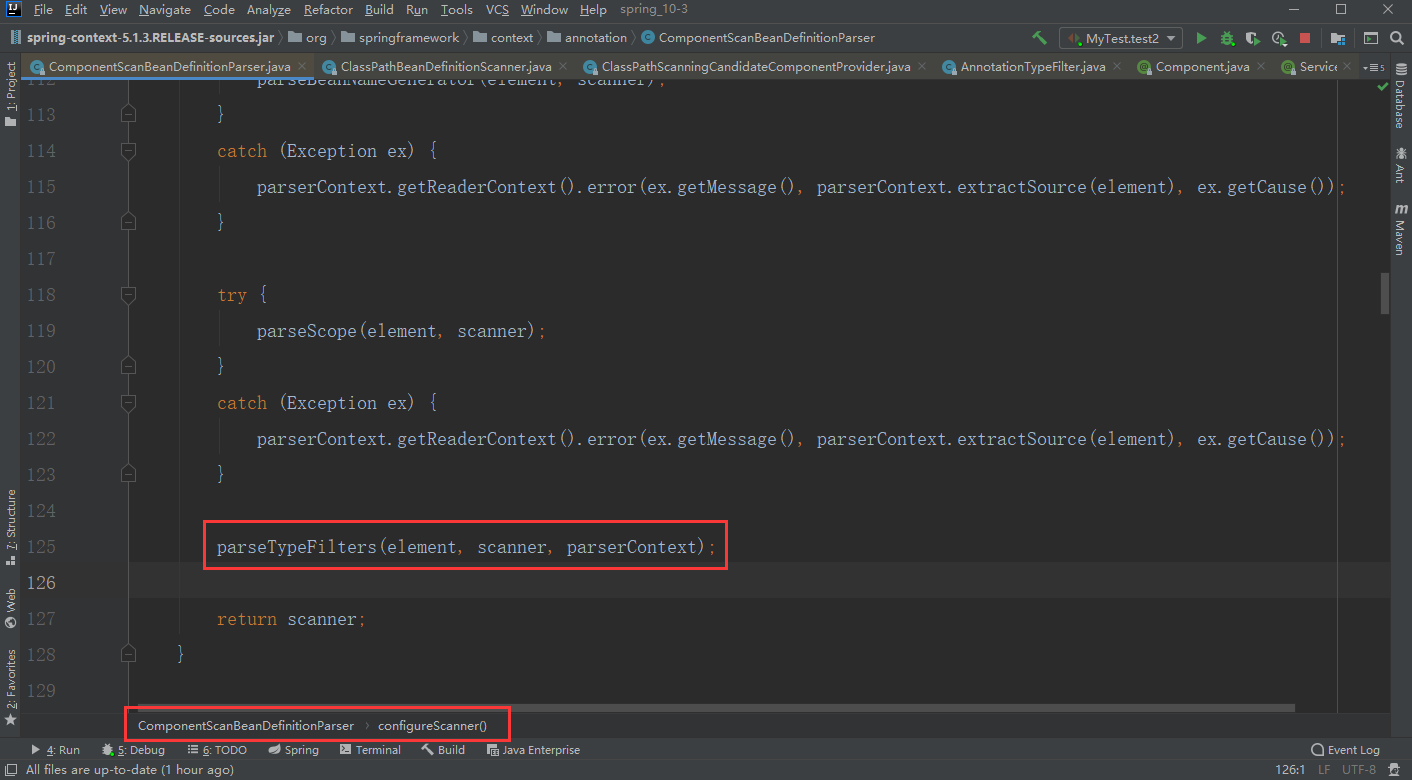Click the LF line separator selector

pyautogui.click(x=1324, y=770)
